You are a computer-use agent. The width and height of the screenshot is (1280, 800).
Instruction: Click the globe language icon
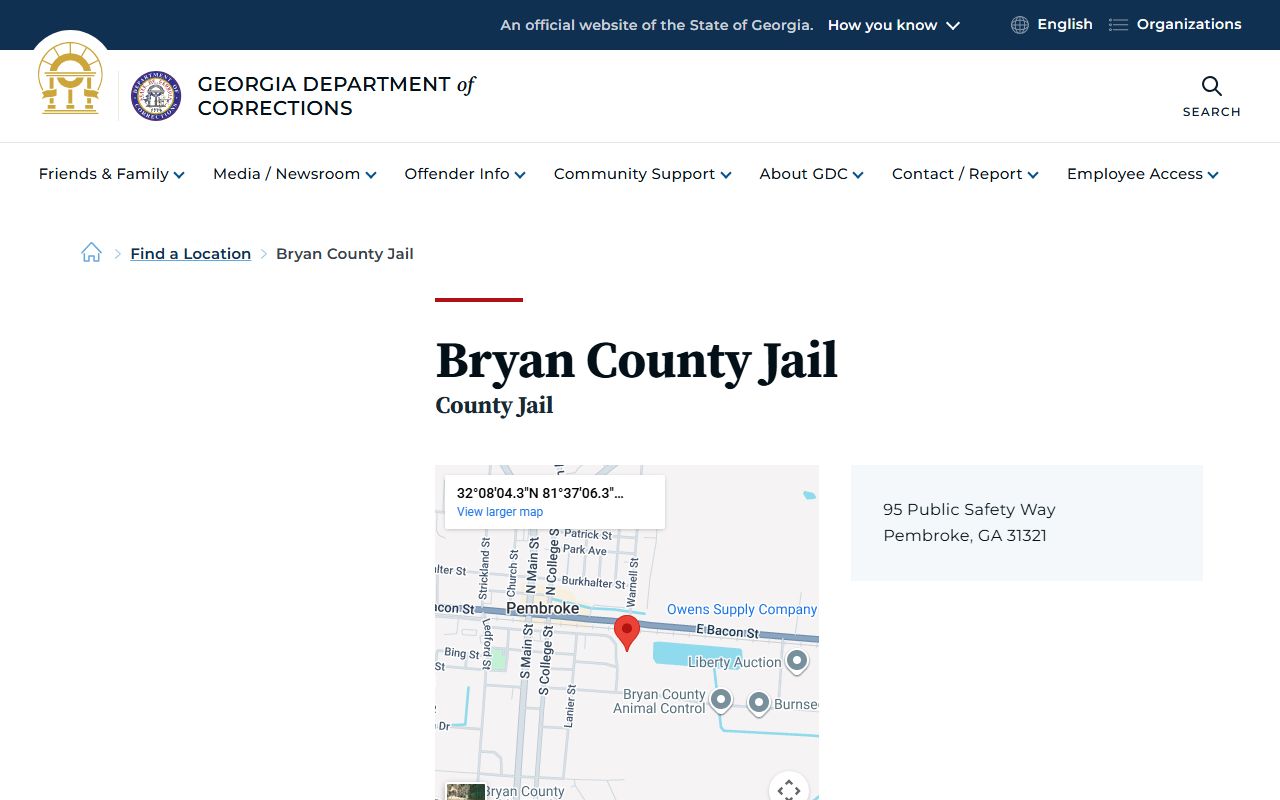(x=1019, y=25)
